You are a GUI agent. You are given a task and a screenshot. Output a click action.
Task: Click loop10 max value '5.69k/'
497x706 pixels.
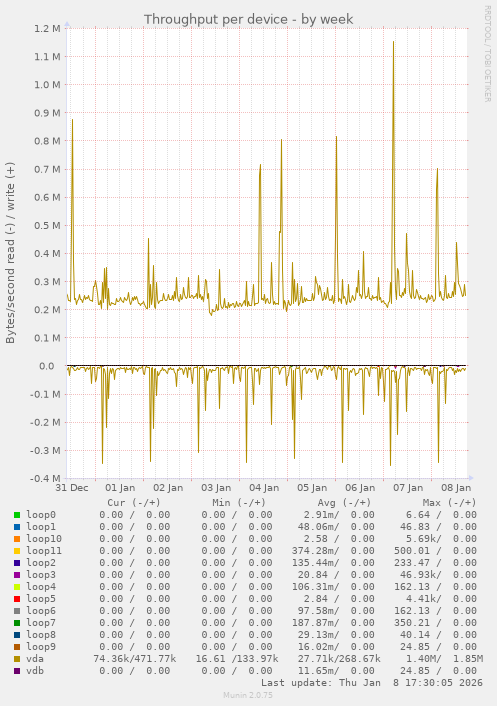(424, 539)
